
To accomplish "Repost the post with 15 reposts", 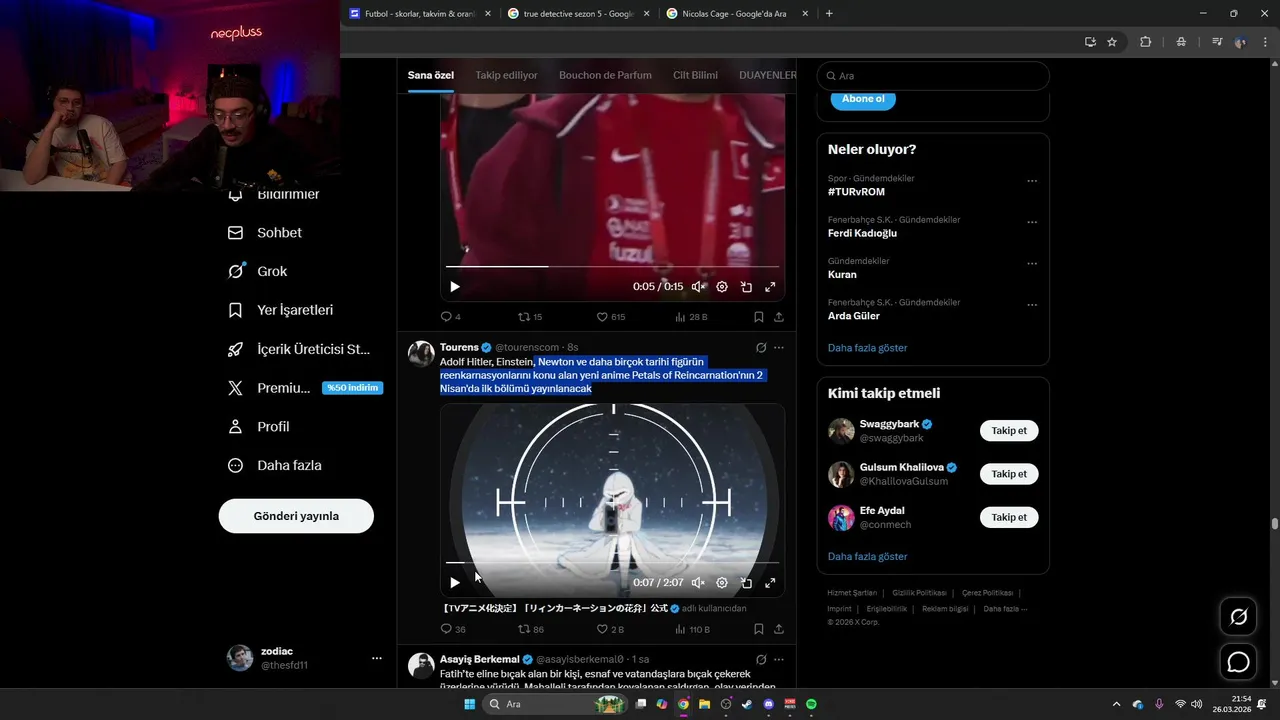I will (530, 317).
